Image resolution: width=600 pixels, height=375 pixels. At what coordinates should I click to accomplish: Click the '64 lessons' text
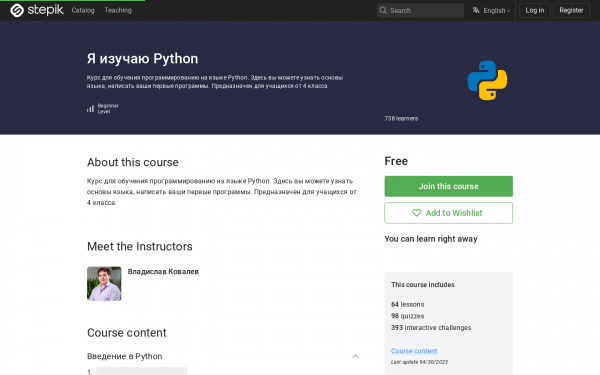point(408,305)
